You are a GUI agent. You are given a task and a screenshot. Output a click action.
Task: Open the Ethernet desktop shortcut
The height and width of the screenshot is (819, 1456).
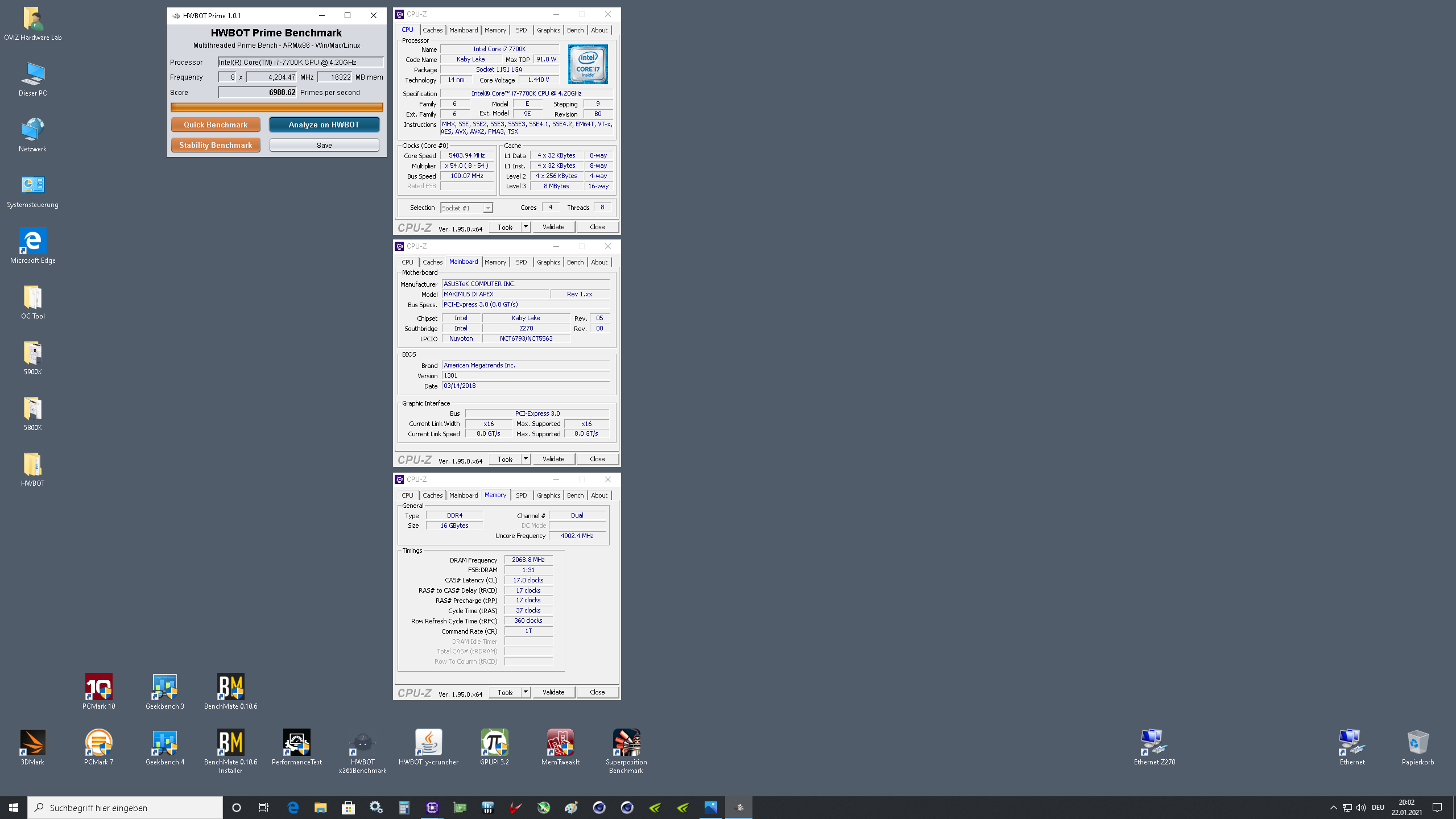(1352, 748)
